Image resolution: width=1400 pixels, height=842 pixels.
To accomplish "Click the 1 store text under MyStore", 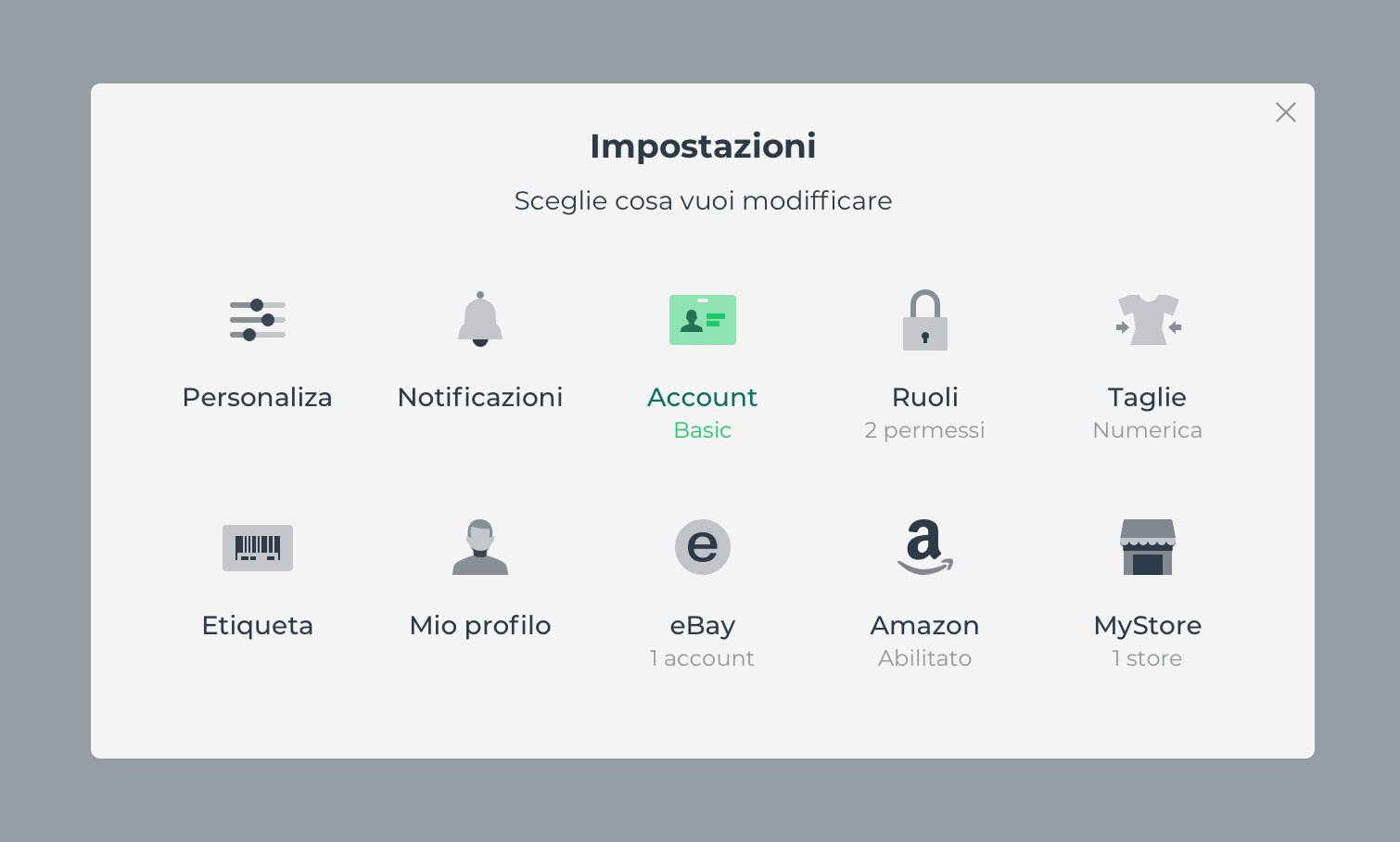I will click(x=1147, y=658).
